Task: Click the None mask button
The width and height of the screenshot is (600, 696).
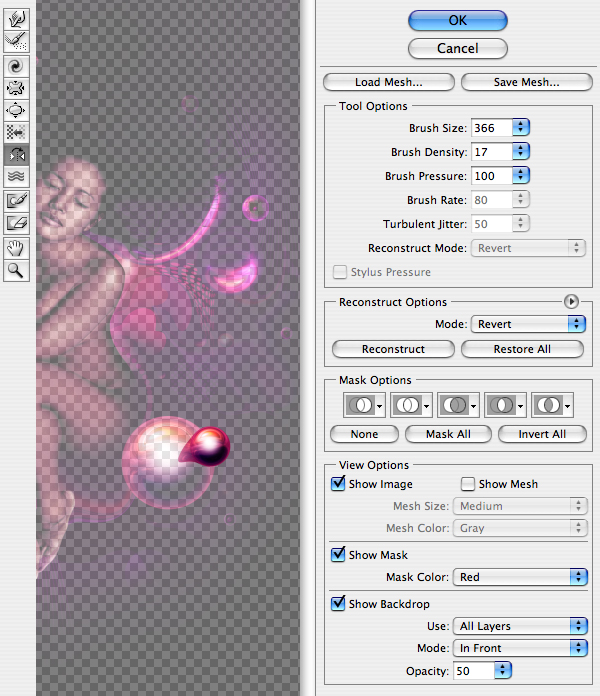Action: (364, 434)
